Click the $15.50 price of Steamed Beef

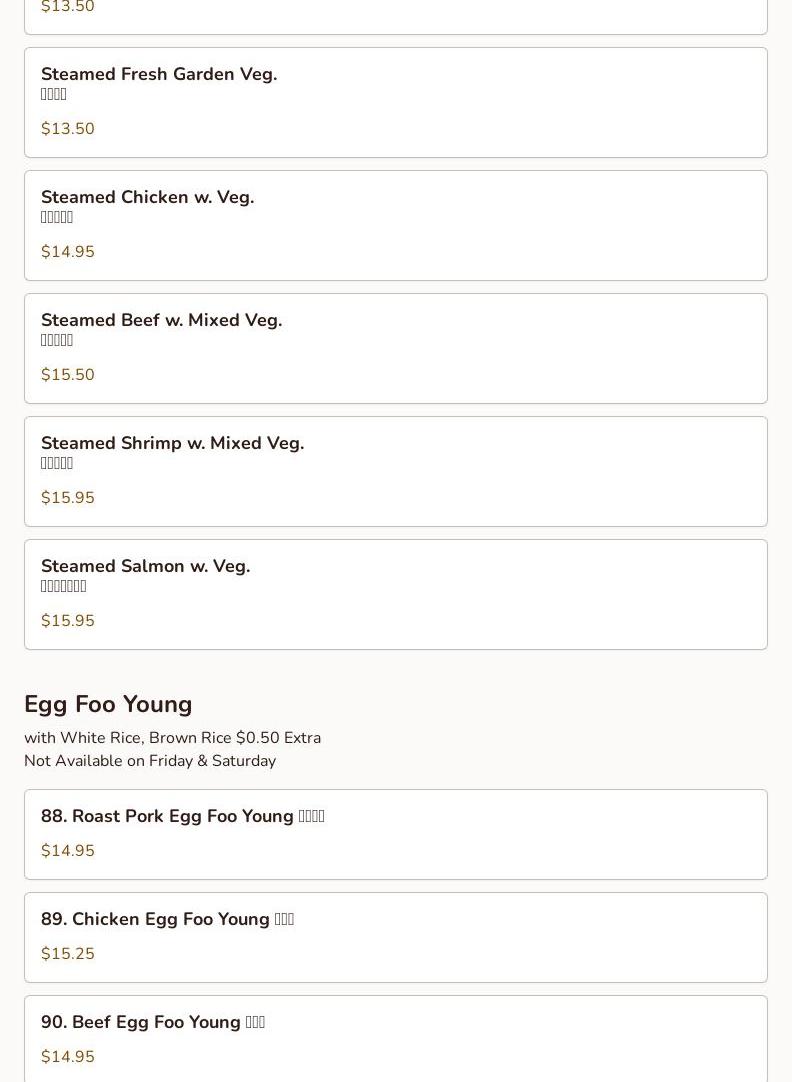click(68, 375)
